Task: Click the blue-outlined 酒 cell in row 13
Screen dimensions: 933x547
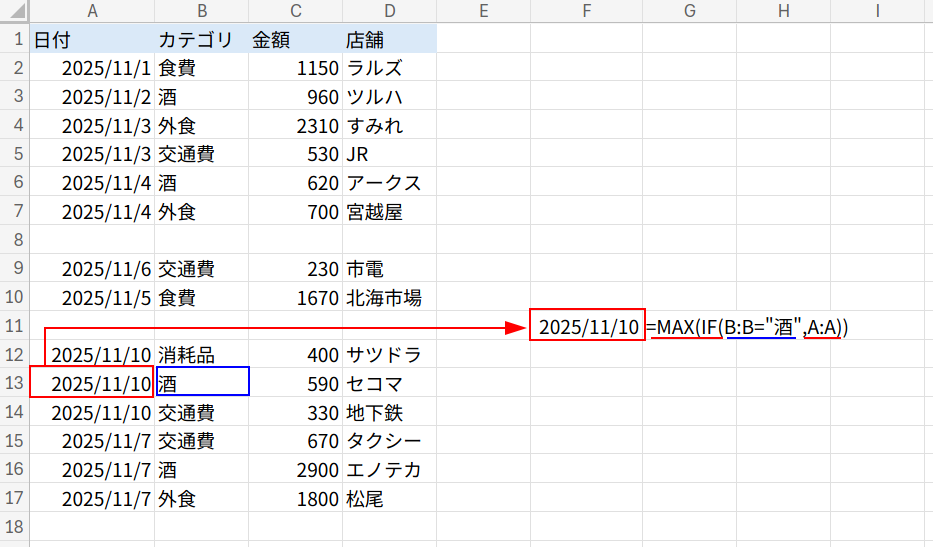Action: 203,383
